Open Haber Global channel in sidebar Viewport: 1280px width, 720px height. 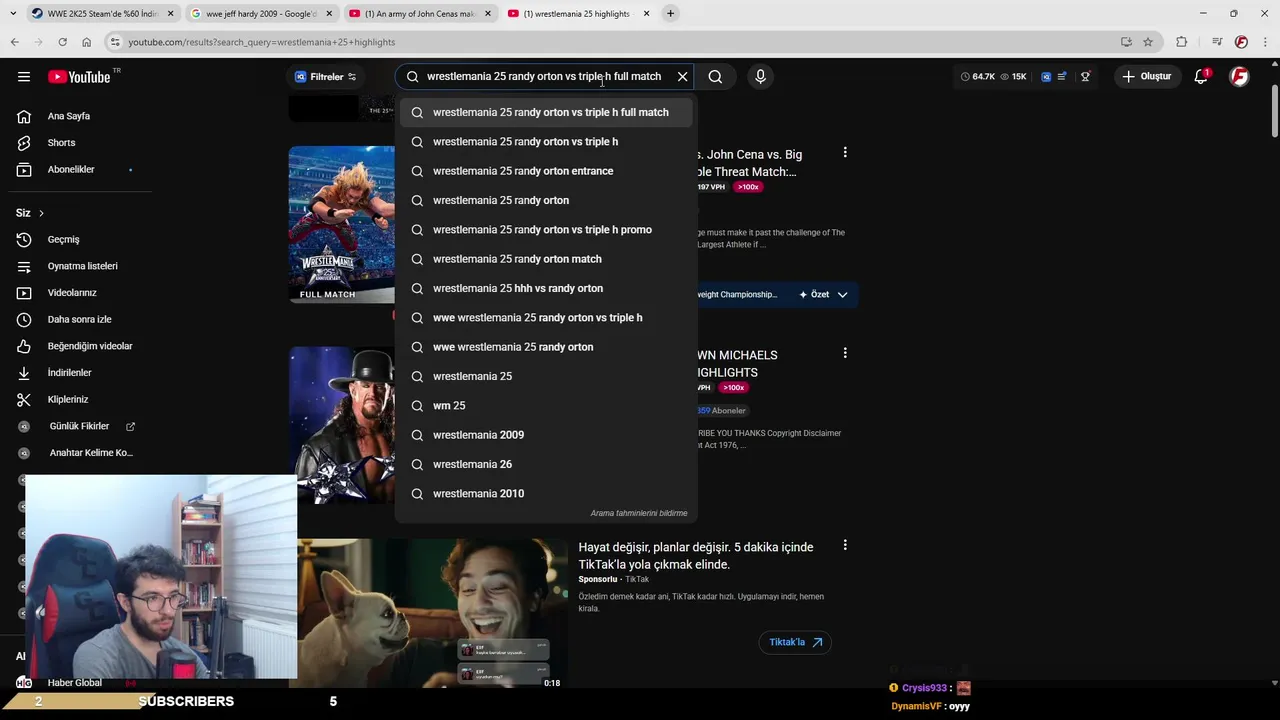(74, 683)
